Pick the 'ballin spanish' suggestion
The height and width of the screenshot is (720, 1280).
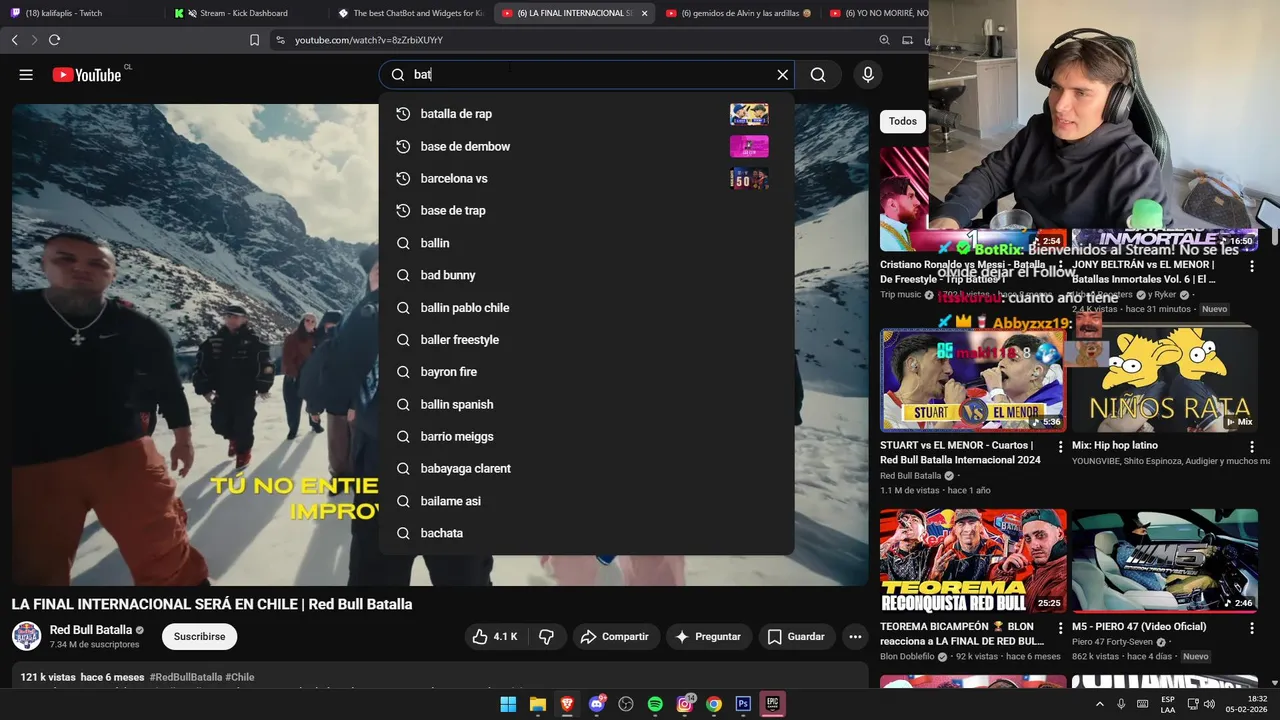(586, 404)
